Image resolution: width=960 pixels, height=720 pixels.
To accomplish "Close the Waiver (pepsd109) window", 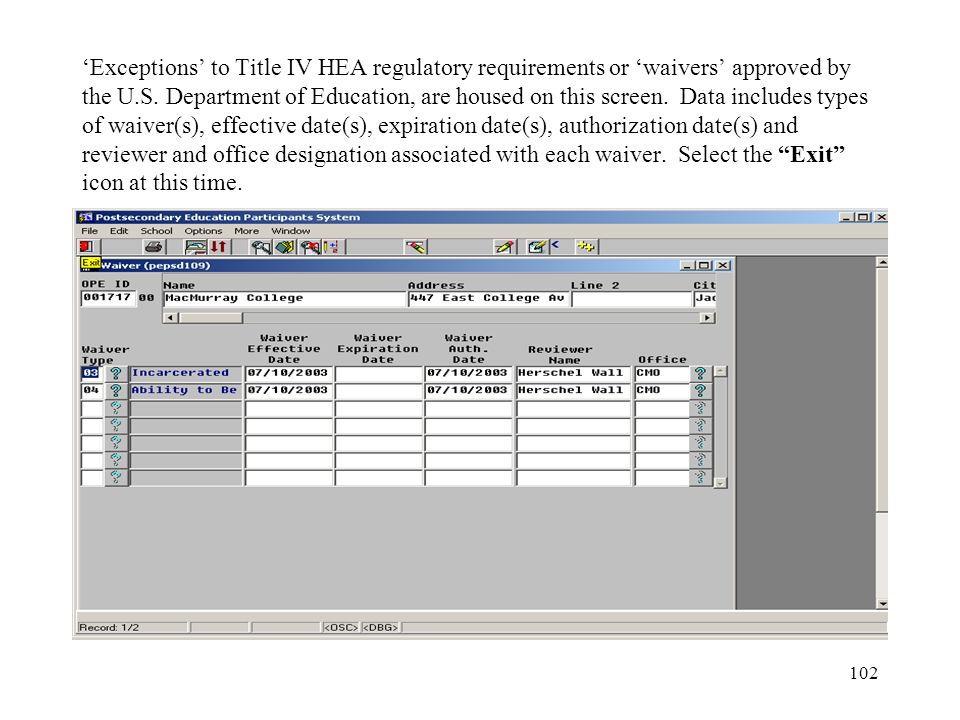I will click(723, 266).
